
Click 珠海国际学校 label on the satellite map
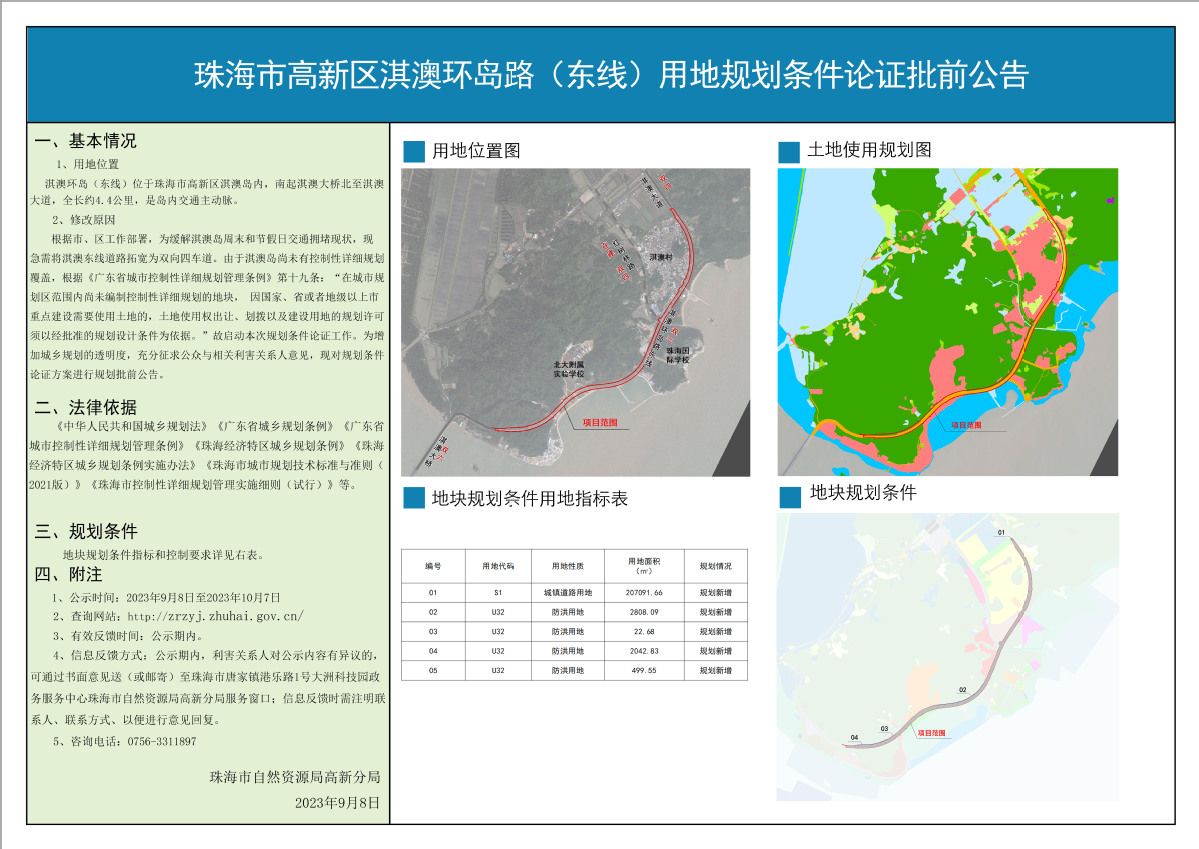[x=677, y=355]
